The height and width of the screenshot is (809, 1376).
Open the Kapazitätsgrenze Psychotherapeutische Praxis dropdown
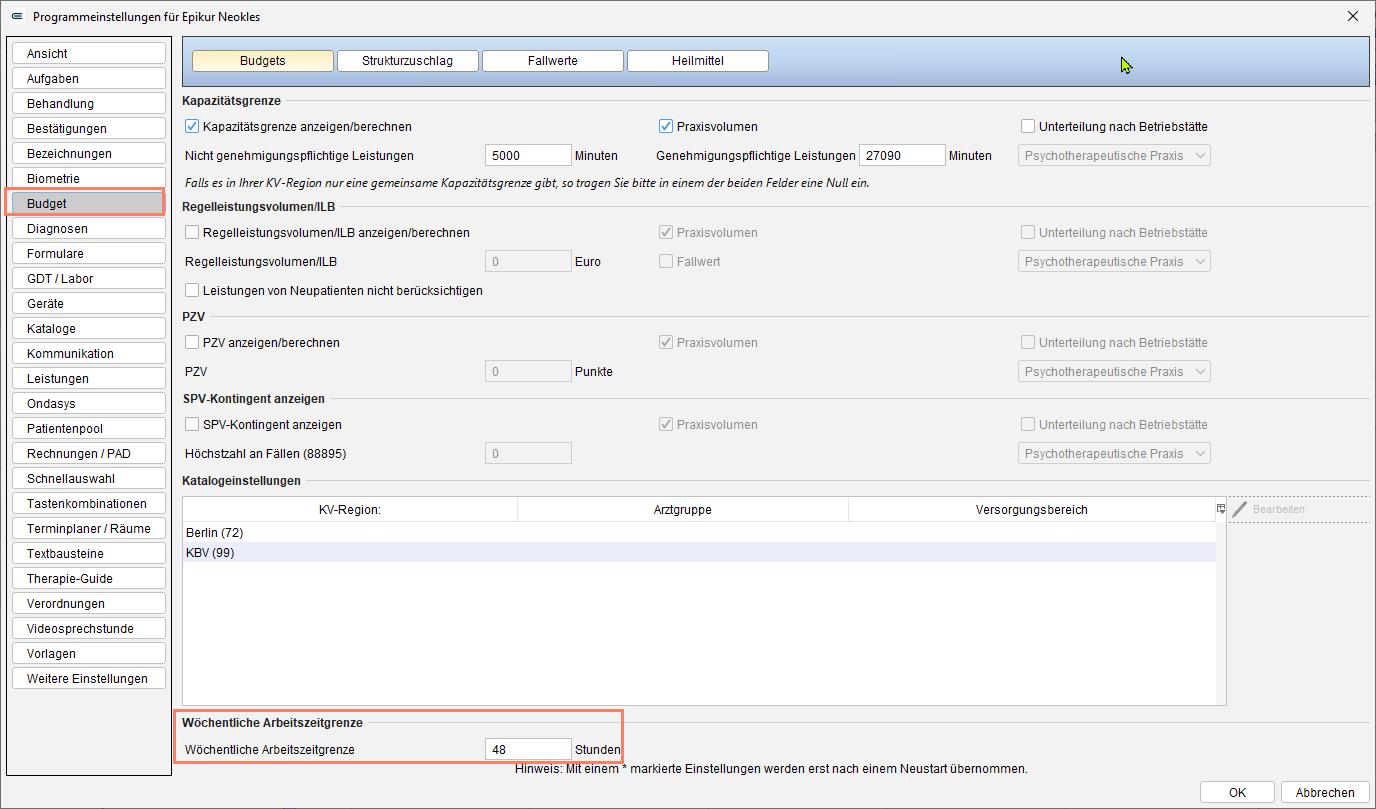click(1114, 156)
